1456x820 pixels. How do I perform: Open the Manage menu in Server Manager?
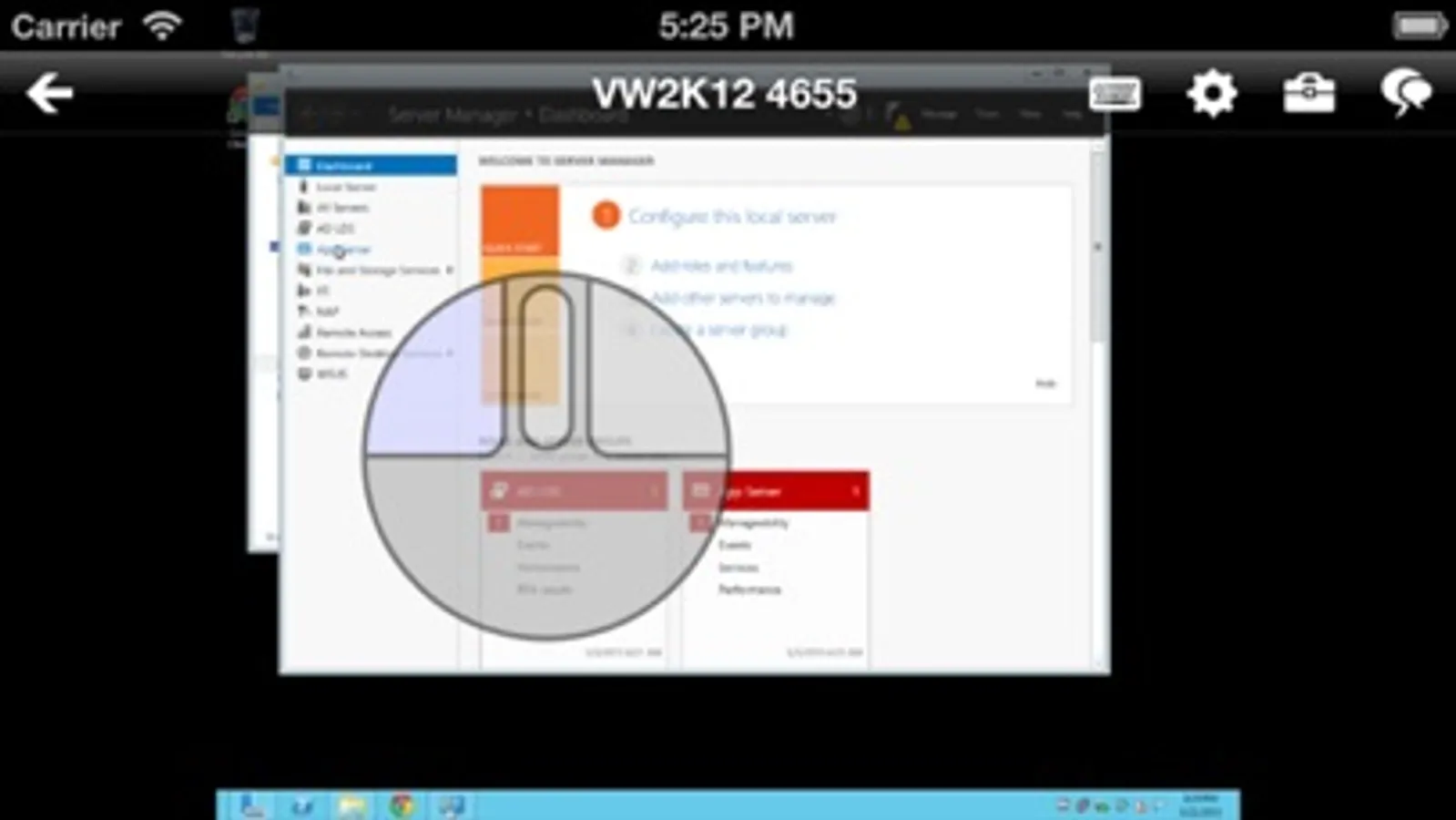coord(939,115)
